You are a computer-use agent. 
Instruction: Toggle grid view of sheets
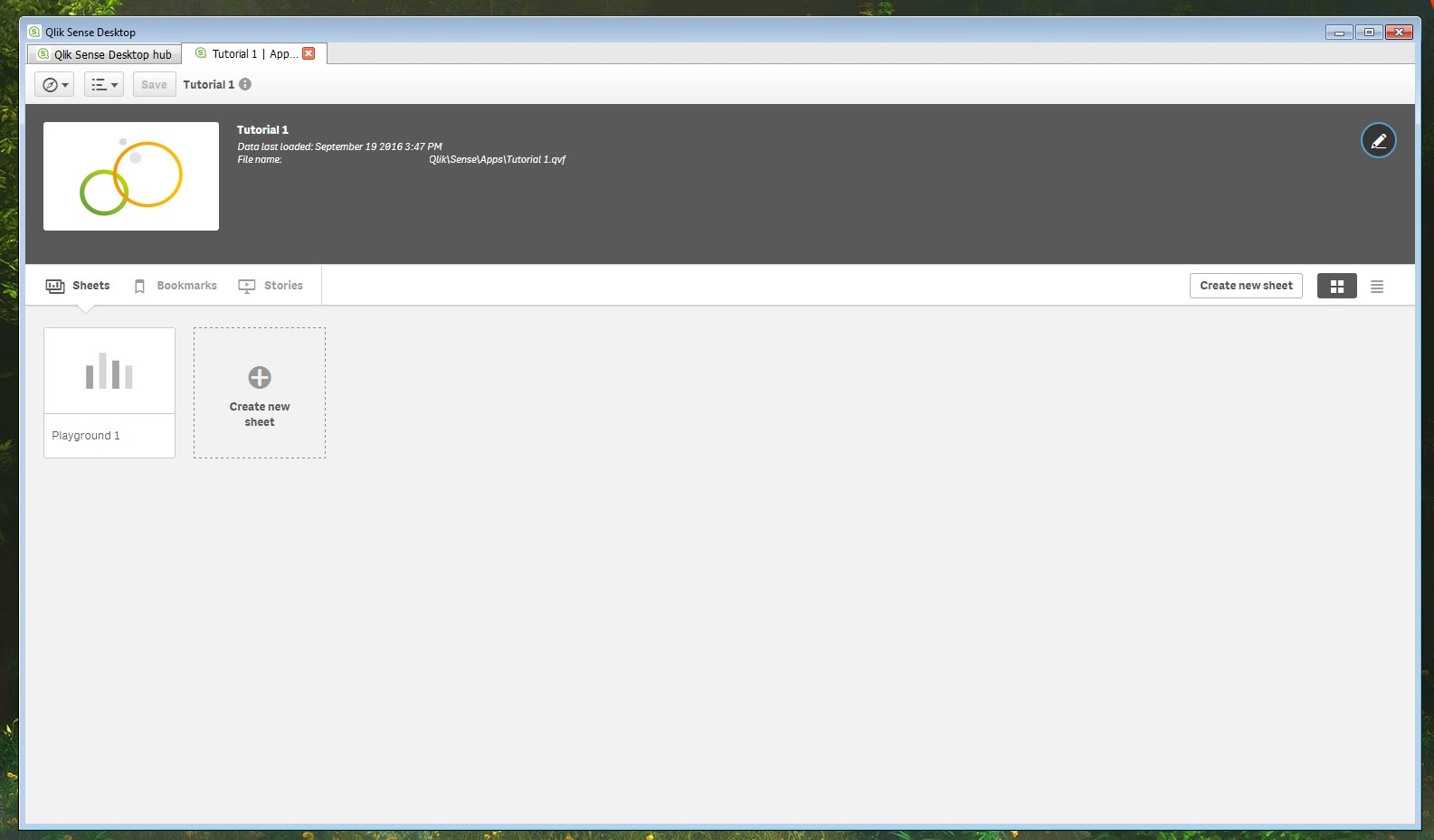point(1336,287)
